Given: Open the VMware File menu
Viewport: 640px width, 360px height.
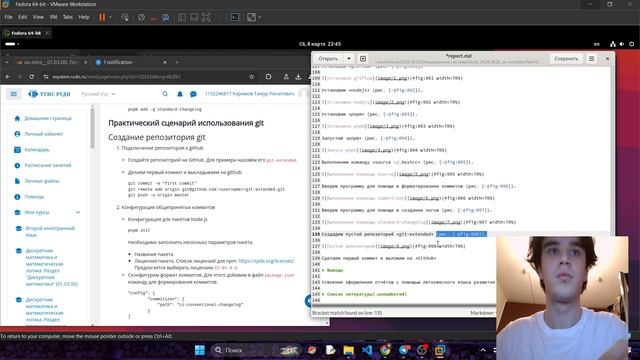Looking at the screenshot, I should click(x=8, y=17).
